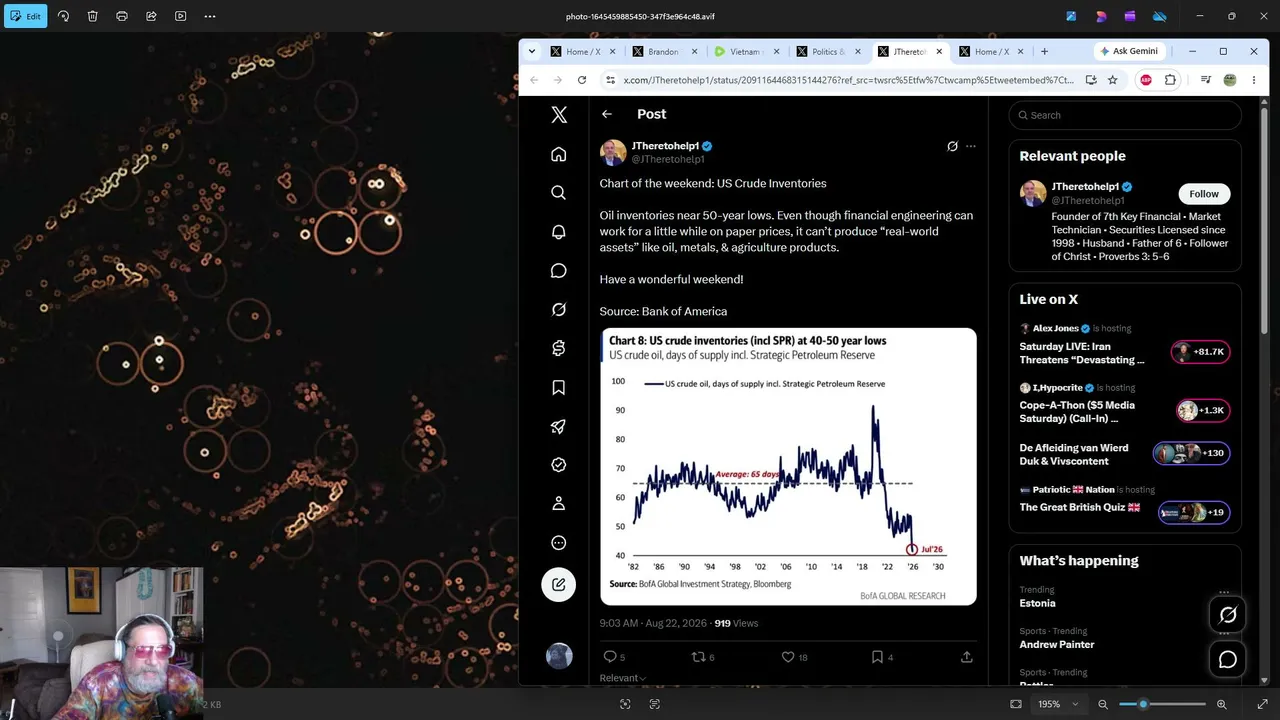Open the browser Extensions puzzle icon

1170,80
